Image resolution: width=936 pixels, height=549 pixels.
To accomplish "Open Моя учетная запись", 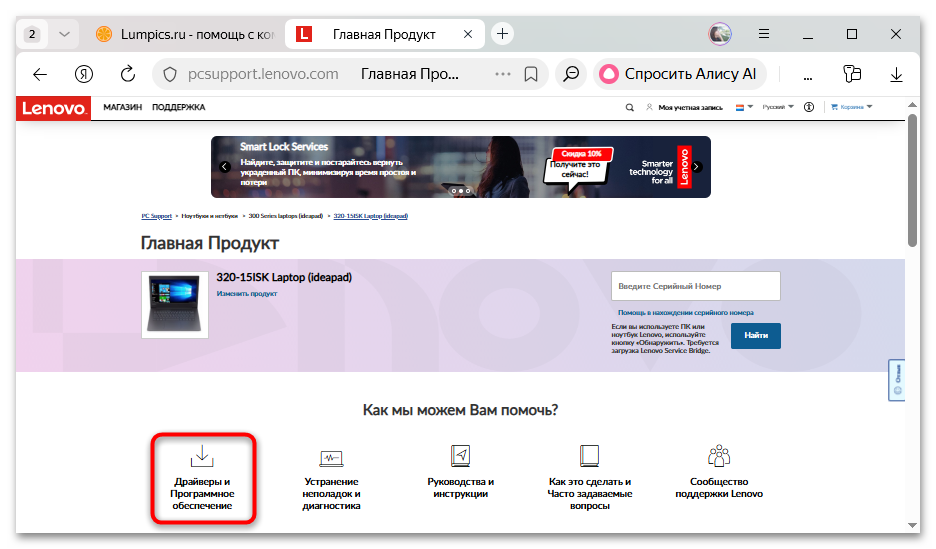I will (x=684, y=107).
